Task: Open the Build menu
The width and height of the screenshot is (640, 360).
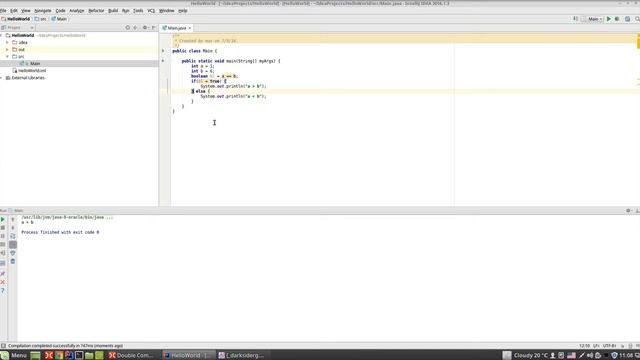Action: click(x=113, y=11)
